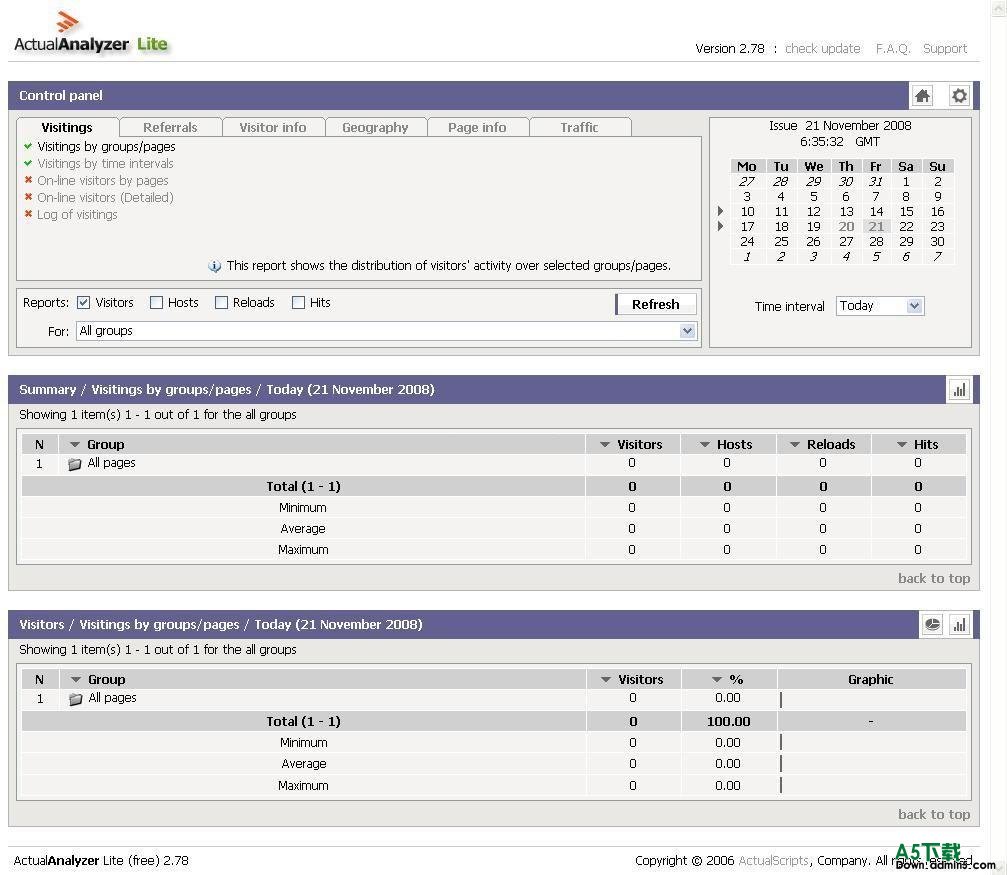This screenshot has width=1007, height=875.
Task: Click the bar chart icon in Summary header
Action: click(x=959, y=390)
